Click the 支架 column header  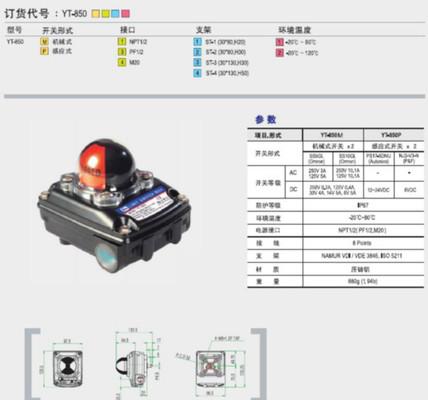(x=203, y=30)
